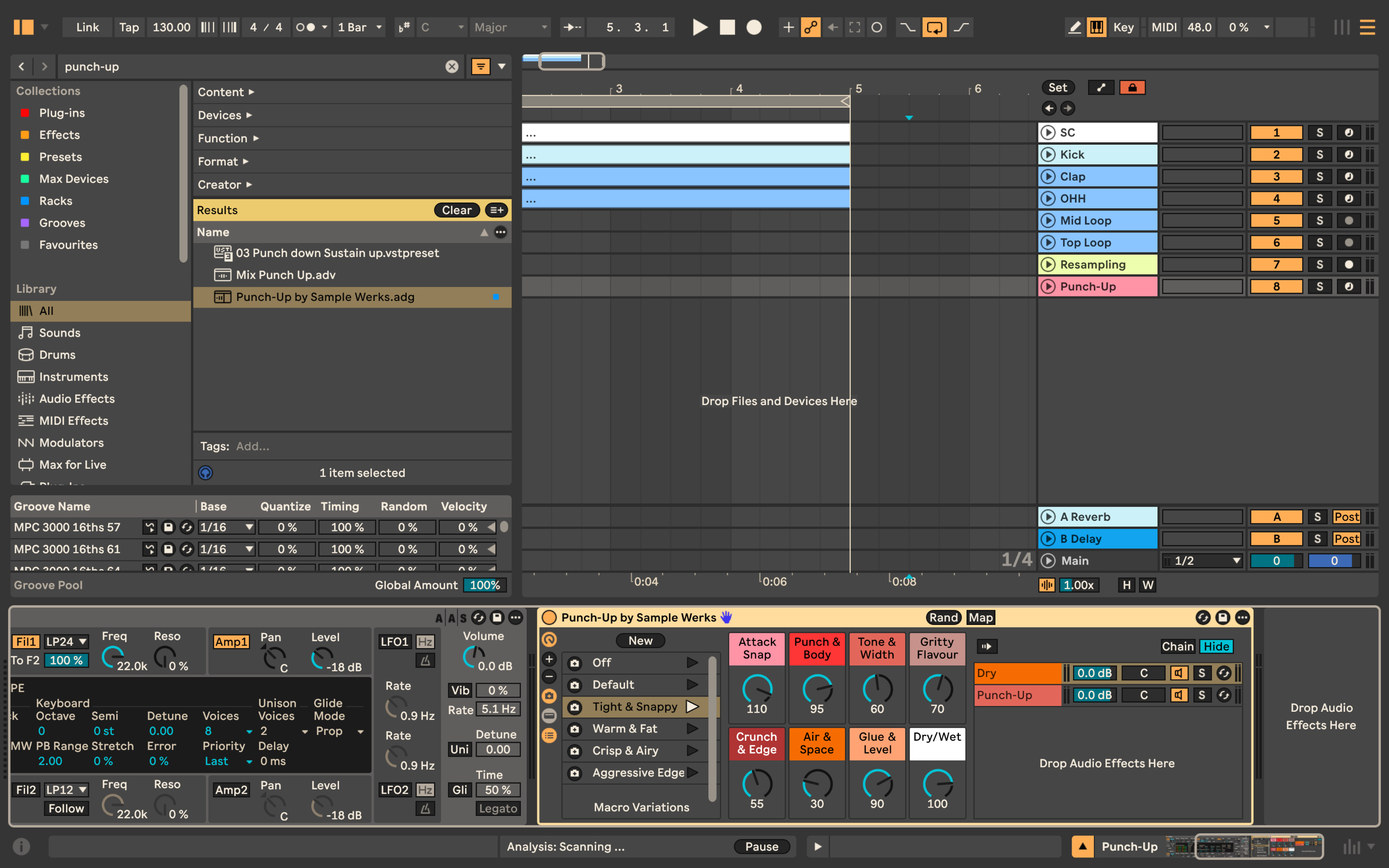Click the Automation Arm icon
The width and height of the screenshot is (1389, 868).
click(810, 27)
